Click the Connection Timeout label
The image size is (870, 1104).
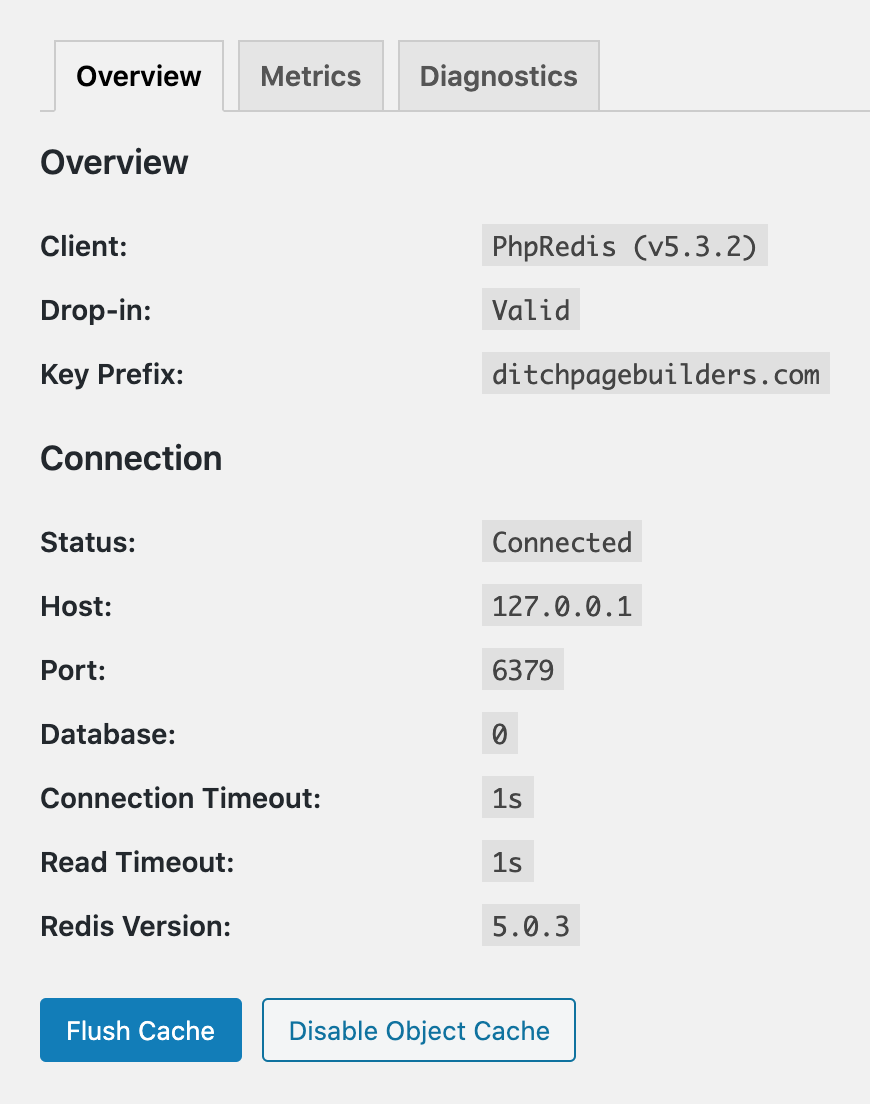pos(180,798)
